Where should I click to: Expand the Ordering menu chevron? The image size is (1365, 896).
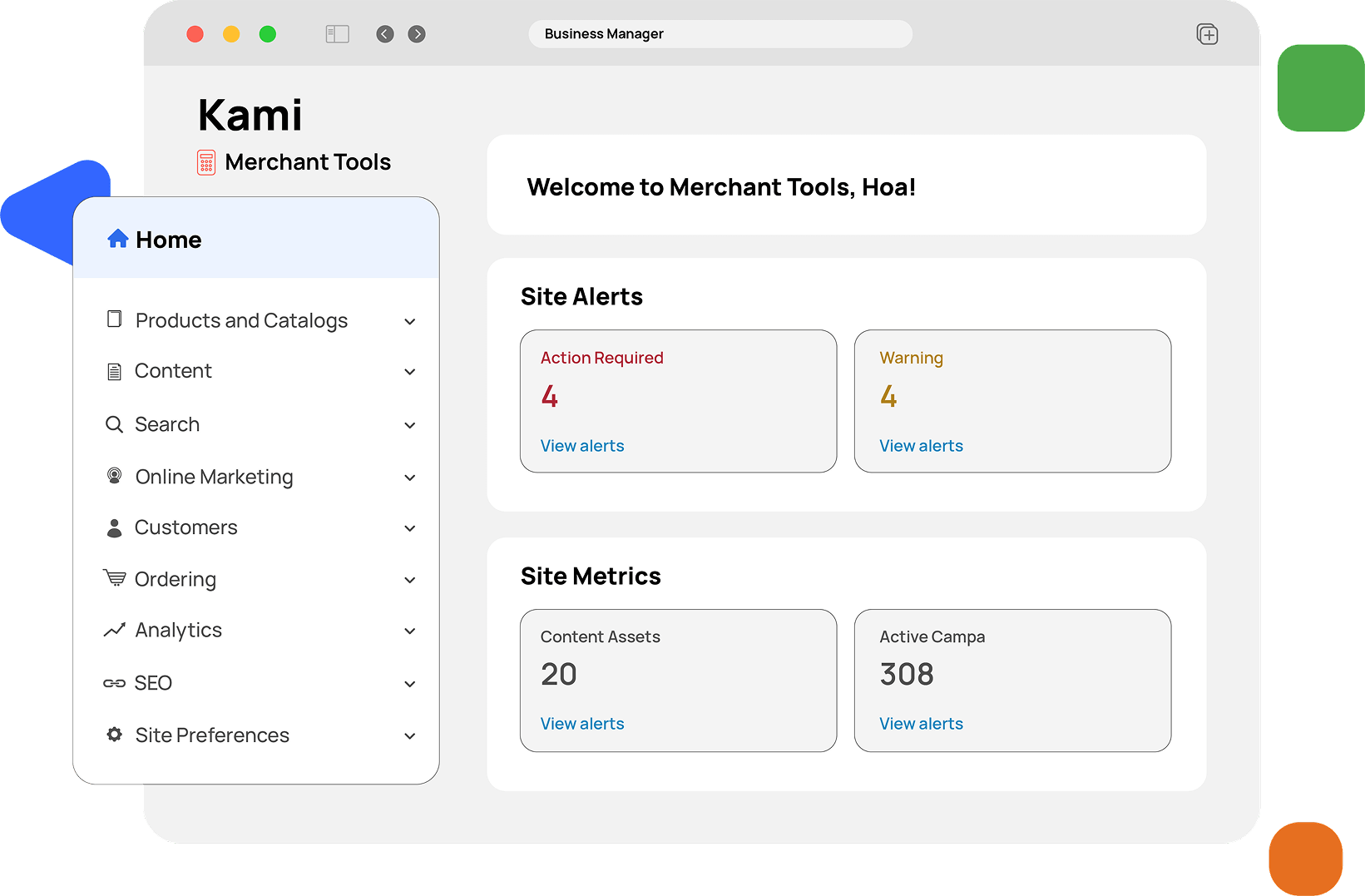click(x=410, y=580)
